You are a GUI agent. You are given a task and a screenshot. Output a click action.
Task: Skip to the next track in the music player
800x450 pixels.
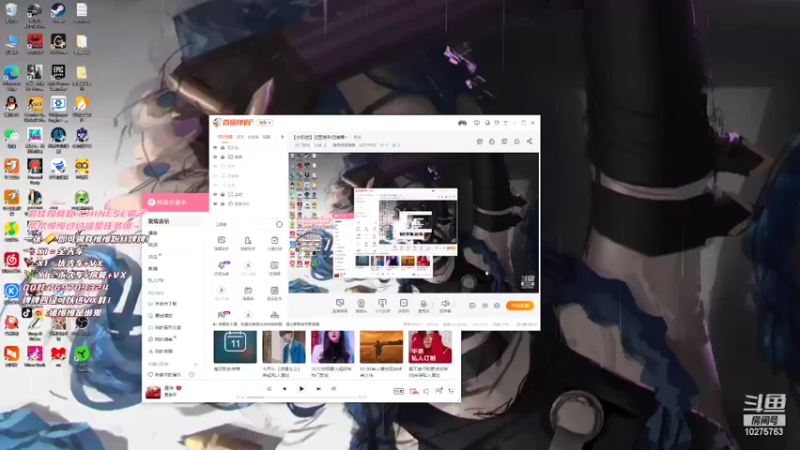[x=318, y=389]
